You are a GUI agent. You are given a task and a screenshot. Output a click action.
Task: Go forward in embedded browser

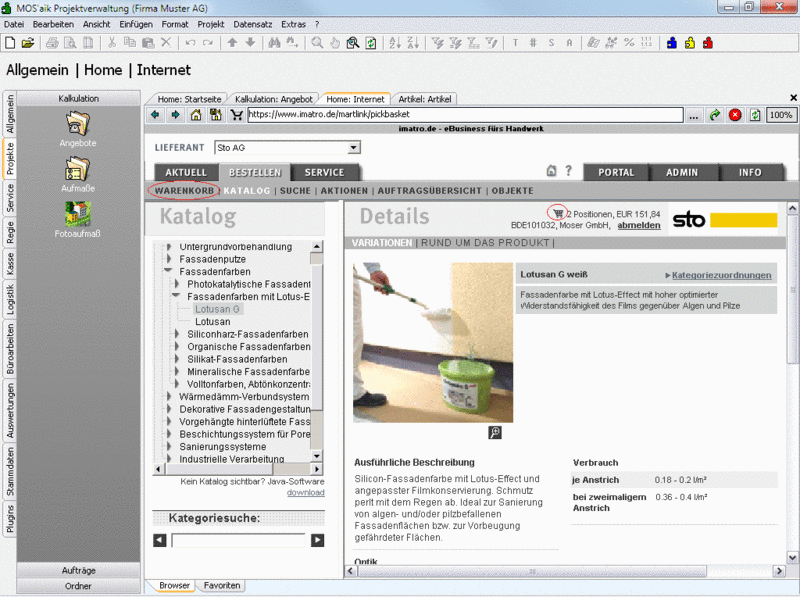(x=176, y=115)
